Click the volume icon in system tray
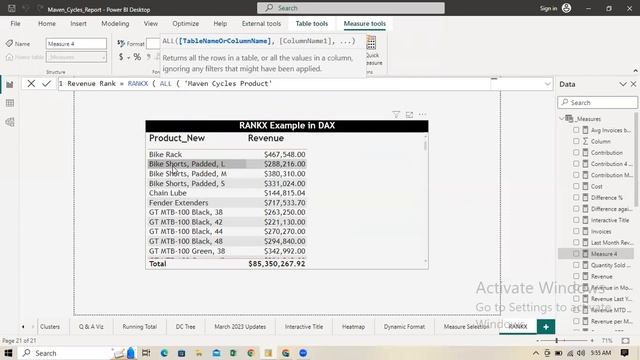640x360 pixels. point(581,353)
